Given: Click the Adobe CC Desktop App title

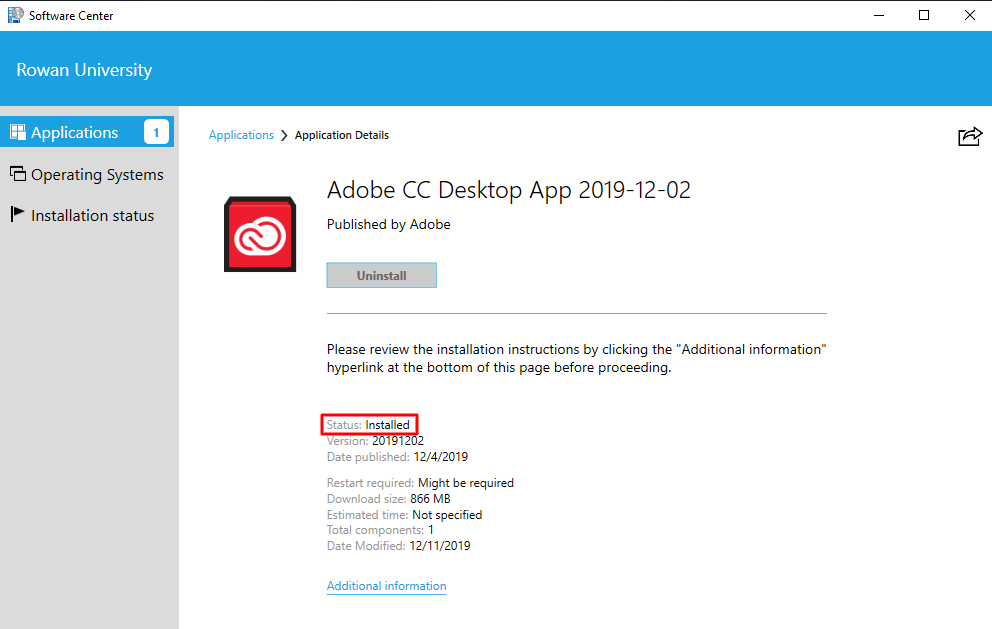Looking at the screenshot, I should [508, 190].
